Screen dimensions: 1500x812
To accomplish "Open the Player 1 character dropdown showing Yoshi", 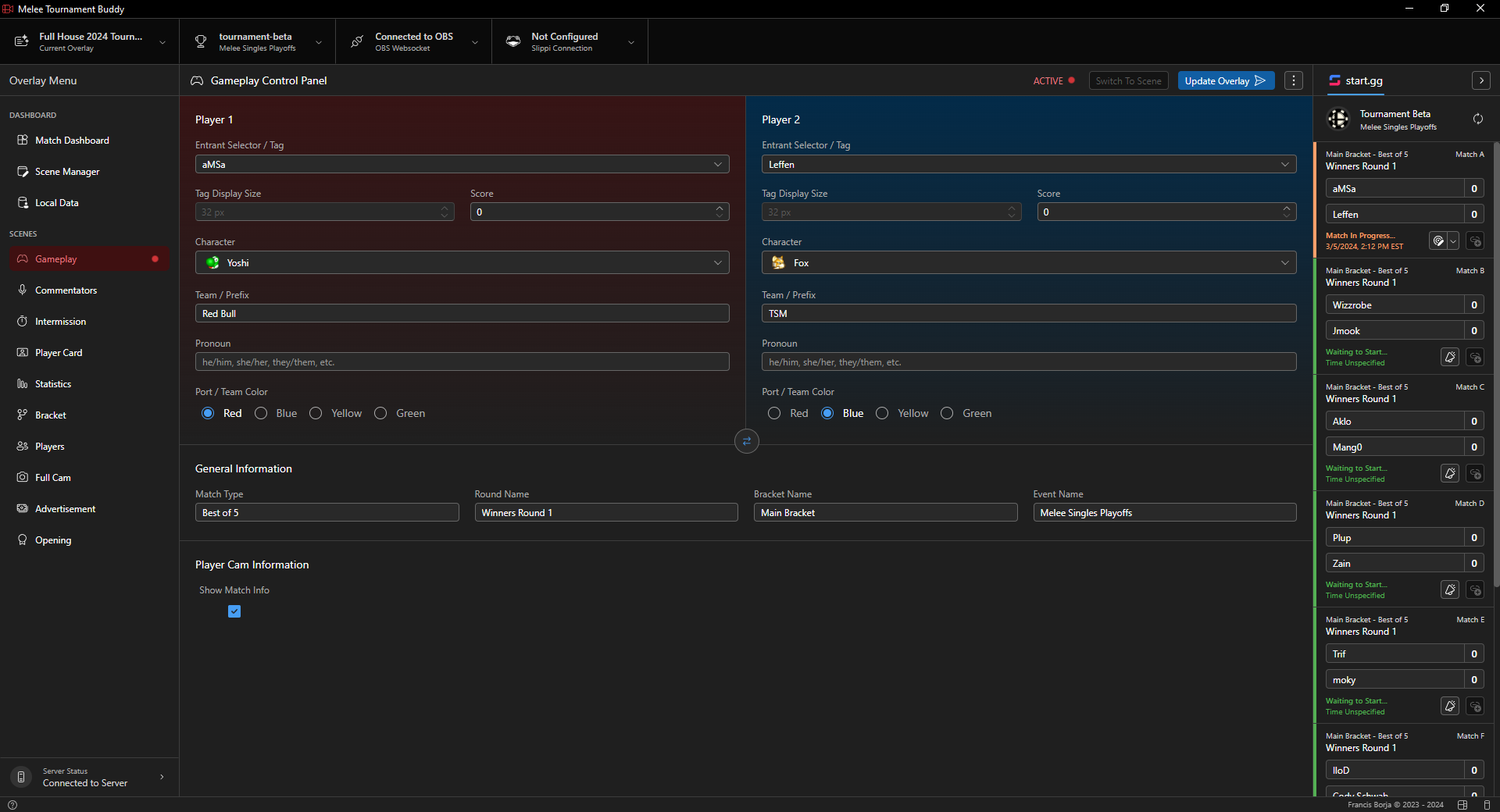I will click(x=462, y=263).
